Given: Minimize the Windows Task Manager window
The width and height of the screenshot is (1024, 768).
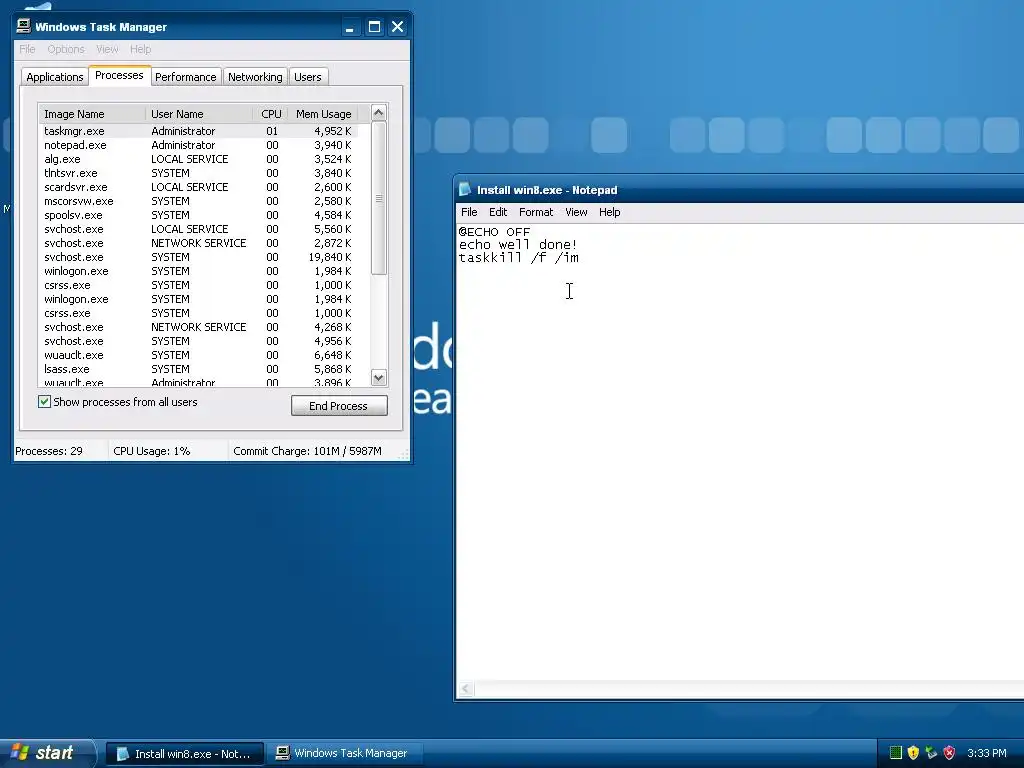Looking at the screenshot, I should point(350,27).
